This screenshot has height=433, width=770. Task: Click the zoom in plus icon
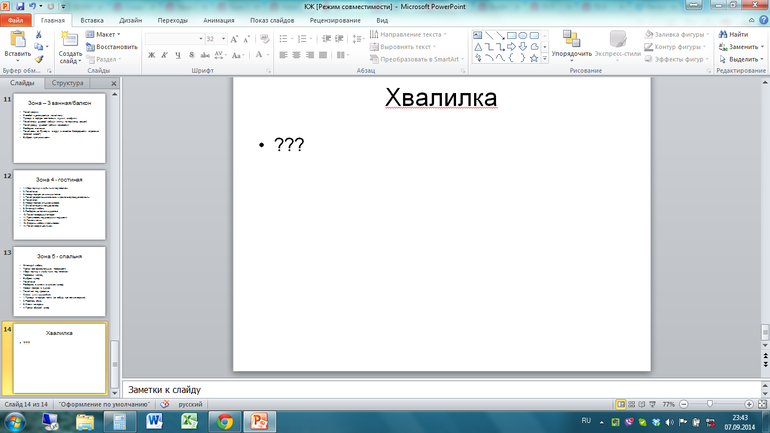(748, 404)
